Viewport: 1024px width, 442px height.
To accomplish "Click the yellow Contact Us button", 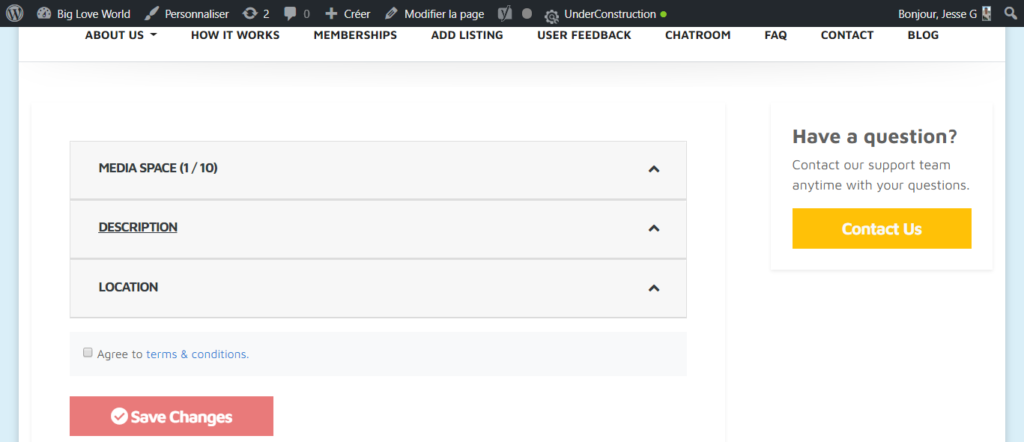I will click(x=881, y=229).
